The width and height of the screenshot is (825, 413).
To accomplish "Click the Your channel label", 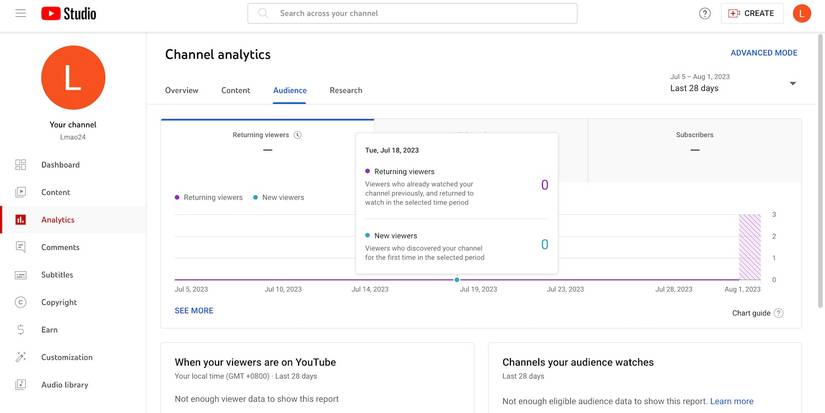I will (x=73, y=125).
